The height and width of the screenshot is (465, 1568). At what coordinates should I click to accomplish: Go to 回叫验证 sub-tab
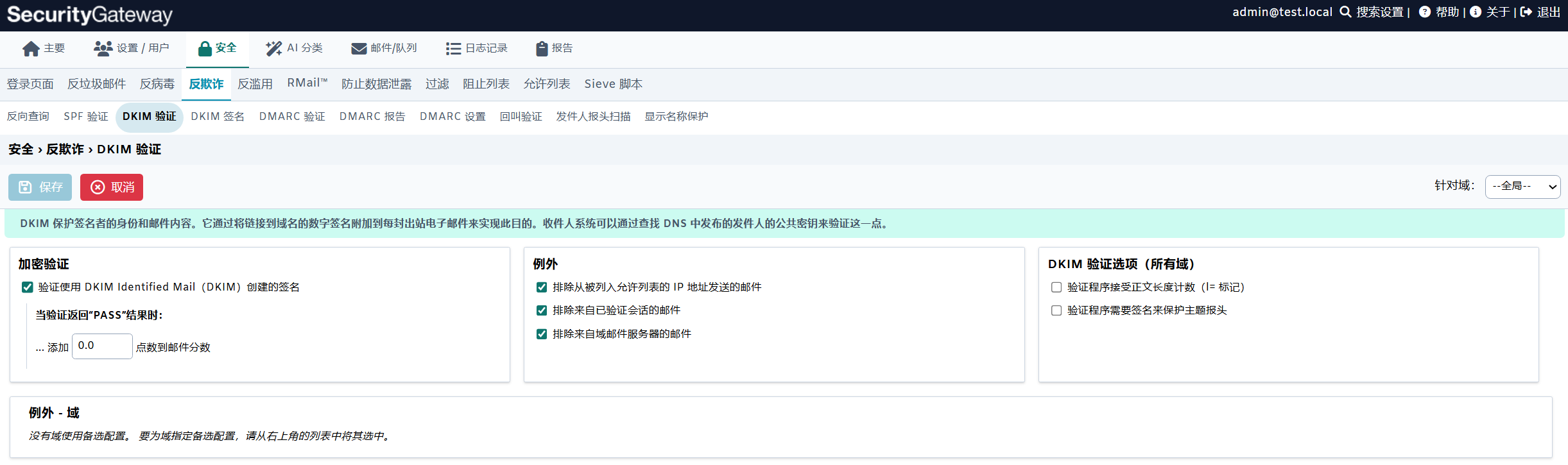[521, 117]
